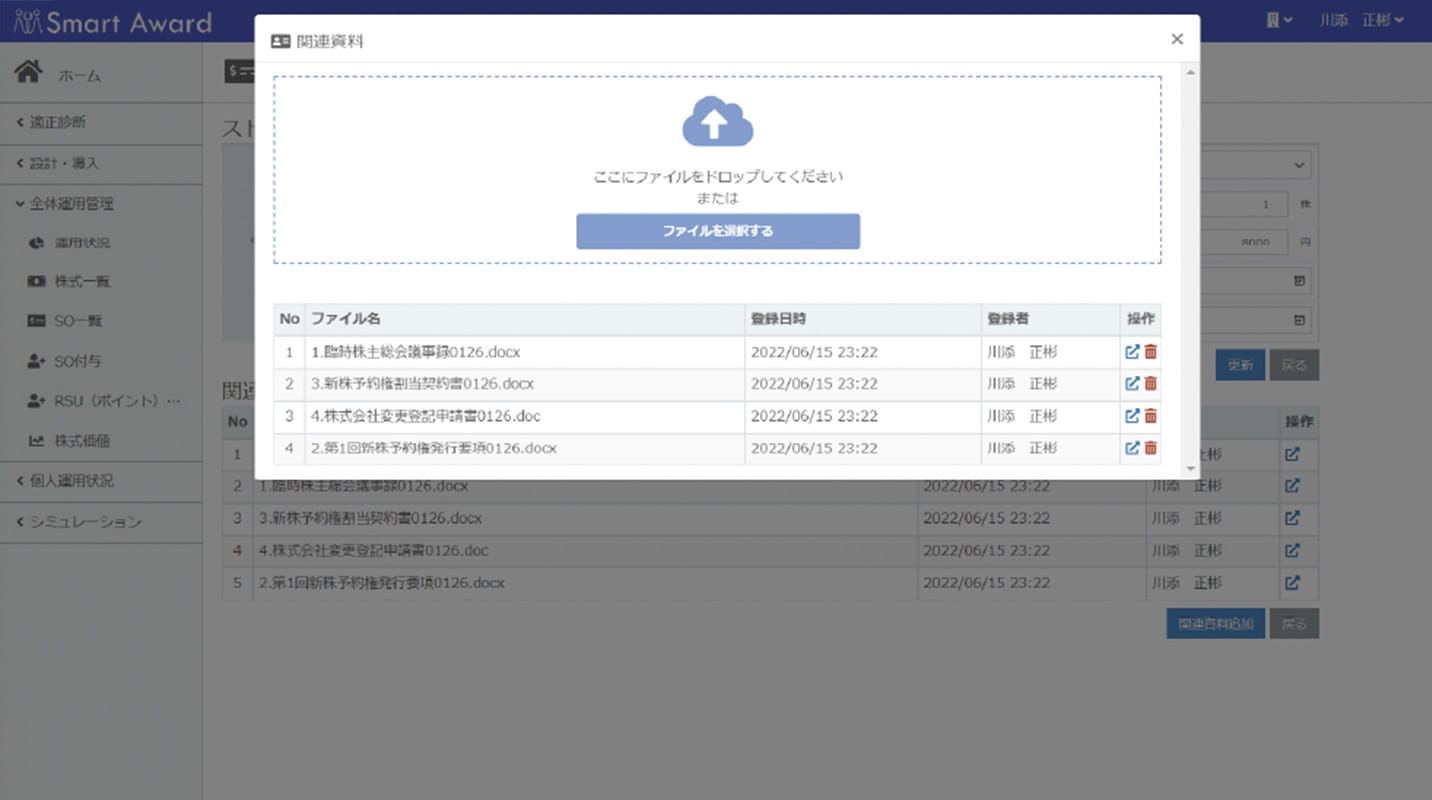The width and height of the screenshot is (1432, 800).
Task: Open 株式一覧 menu item
Action: tap(82, 282)
